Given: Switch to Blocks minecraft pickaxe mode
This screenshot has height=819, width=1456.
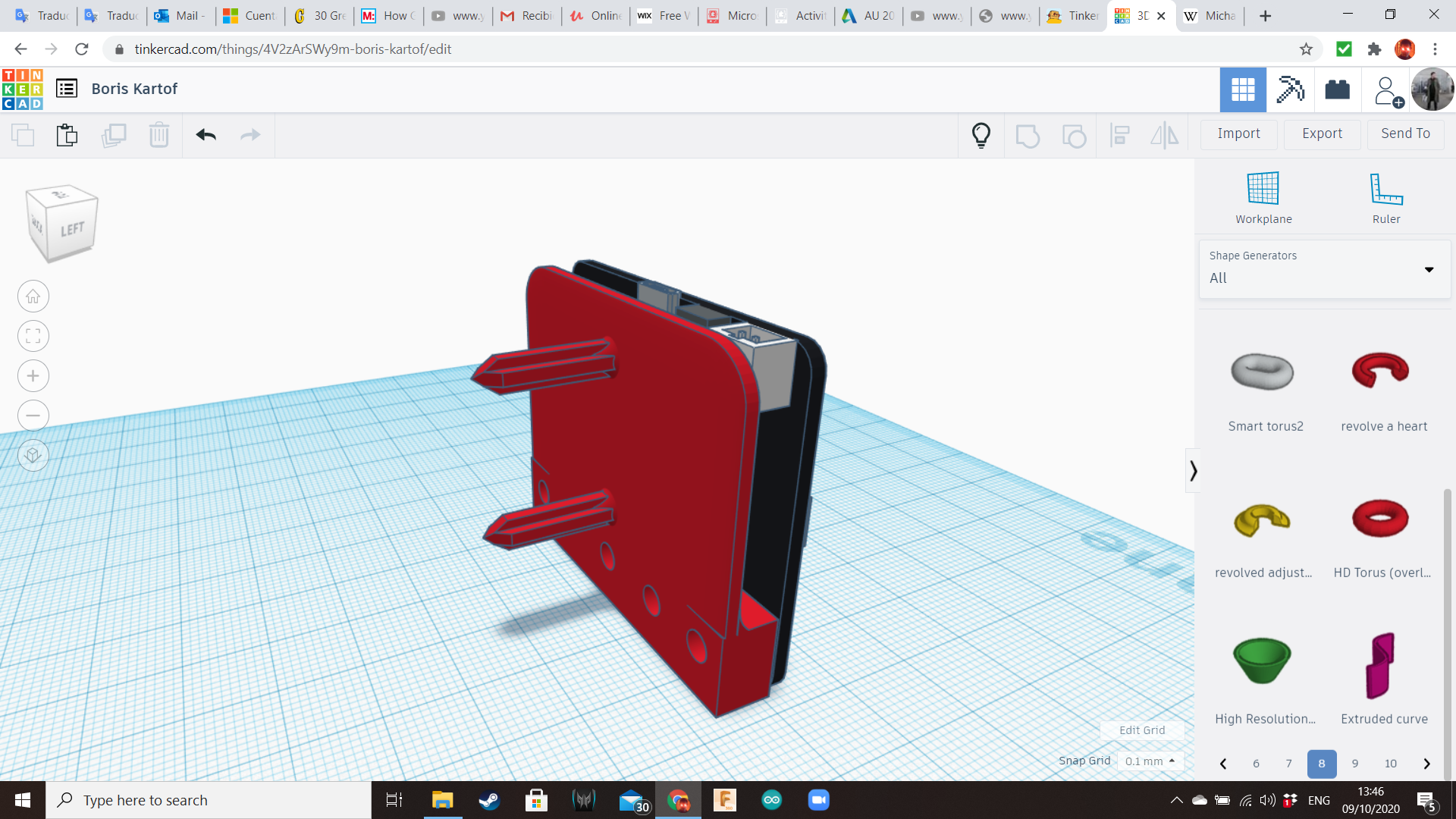Looking at the screenshot, I should point(1290,89).
